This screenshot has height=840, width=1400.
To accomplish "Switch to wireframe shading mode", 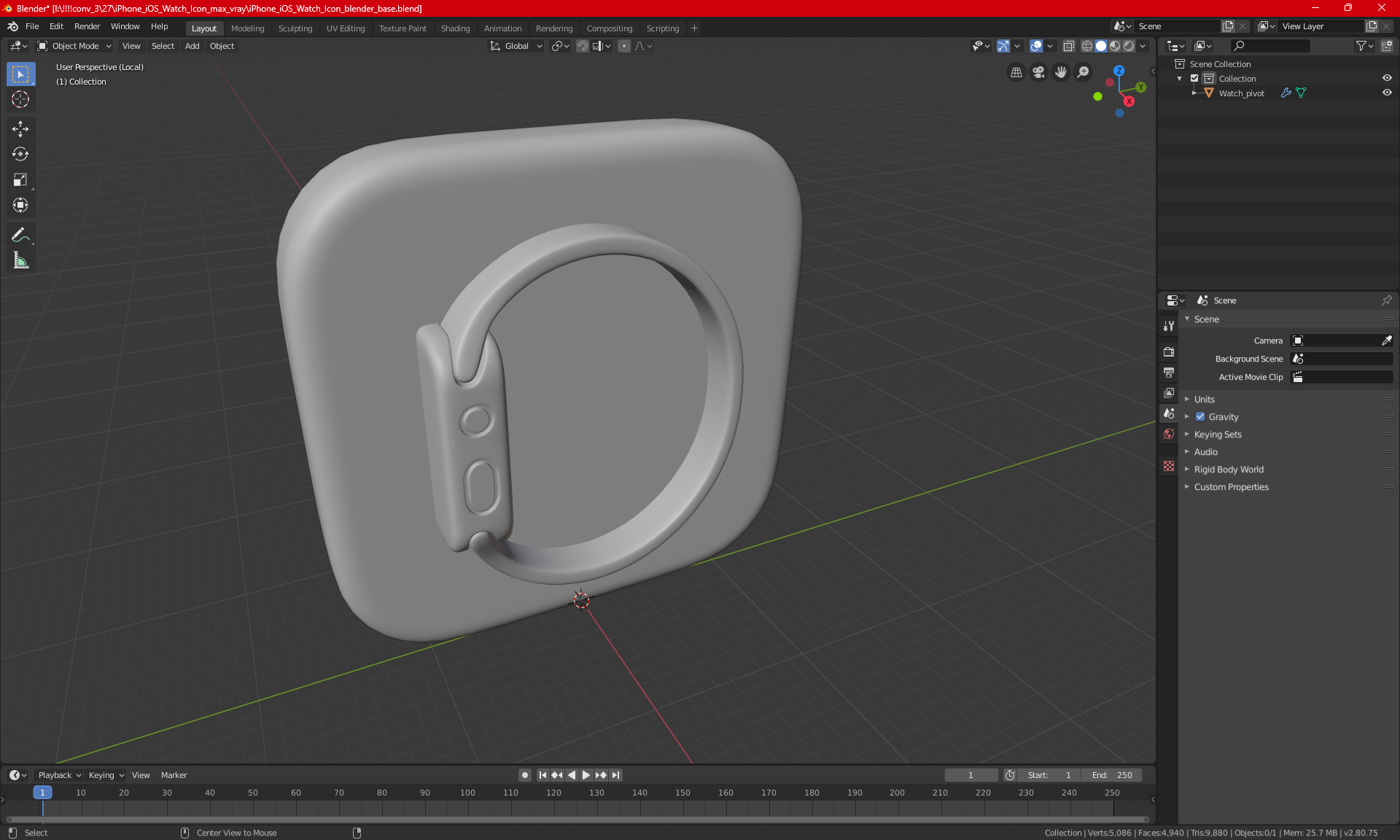I will 1087,46.
